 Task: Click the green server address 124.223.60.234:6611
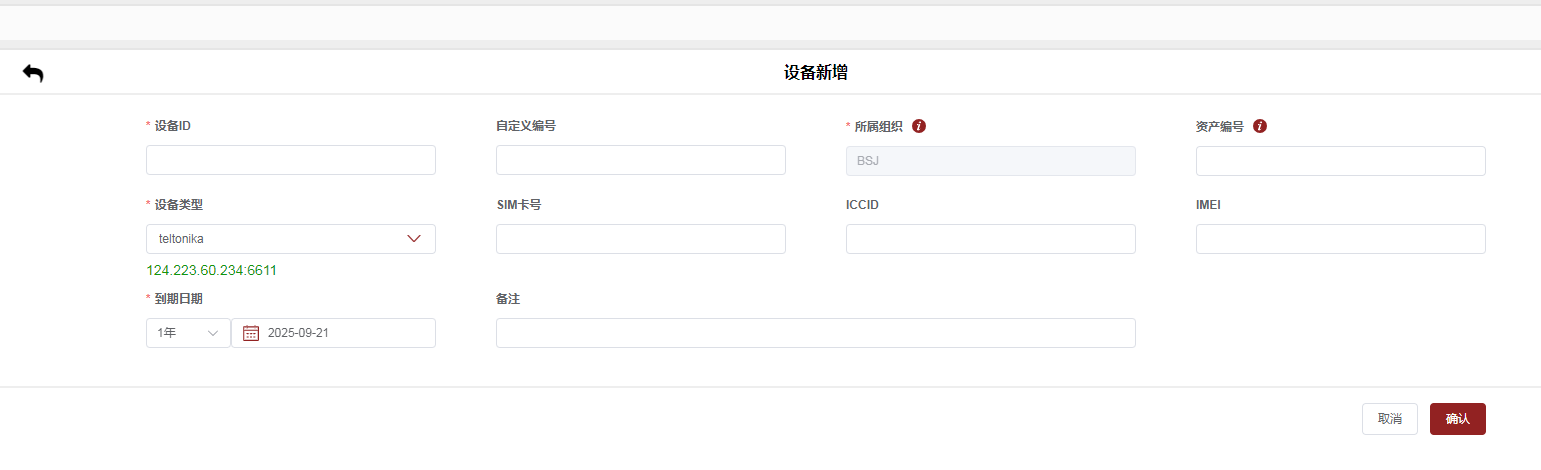click(x=211, y=270)
